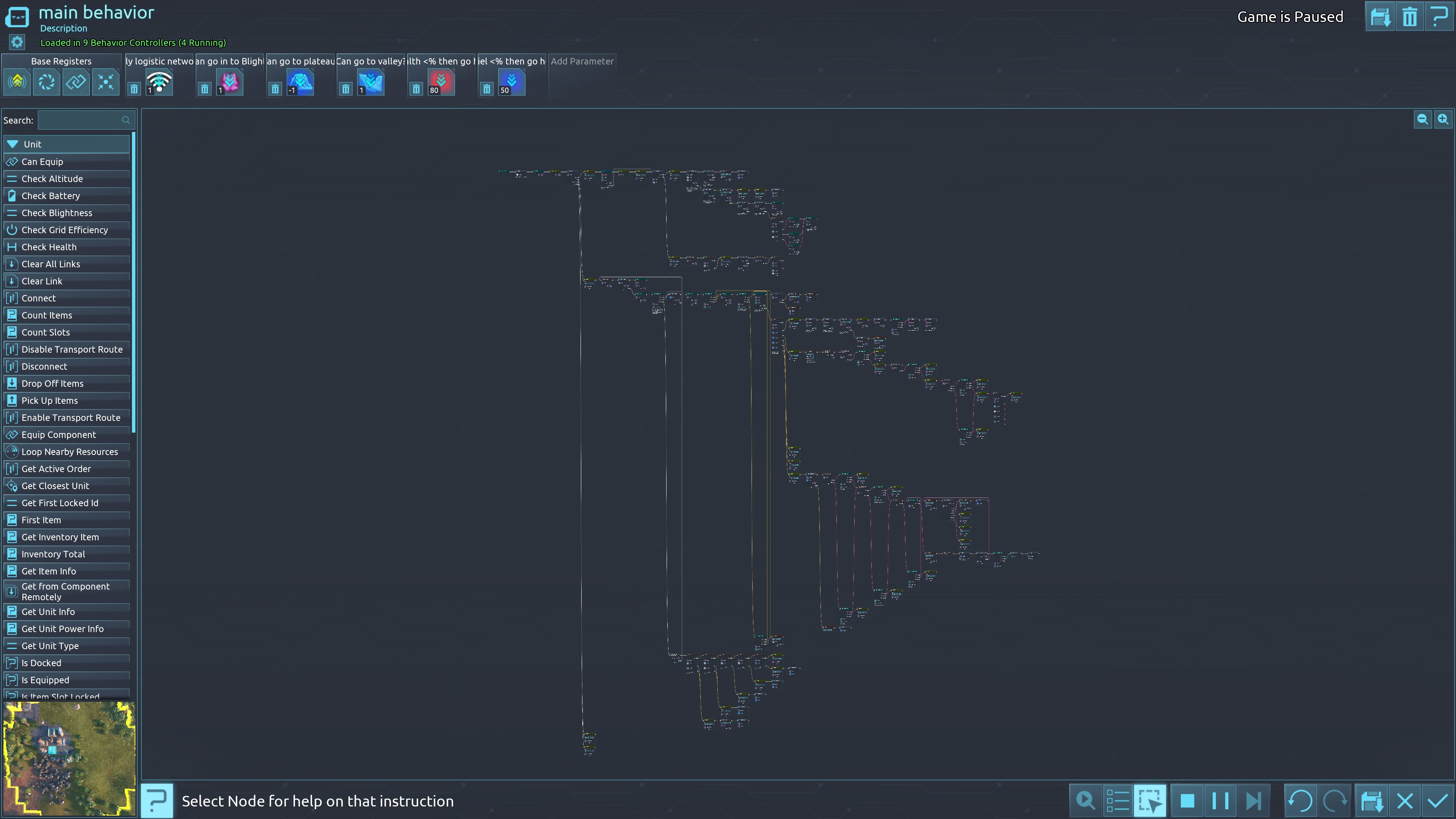This screenshot has height=819, width=1456.
Task: Select Check Battery instruction
Action: [51, 196]
